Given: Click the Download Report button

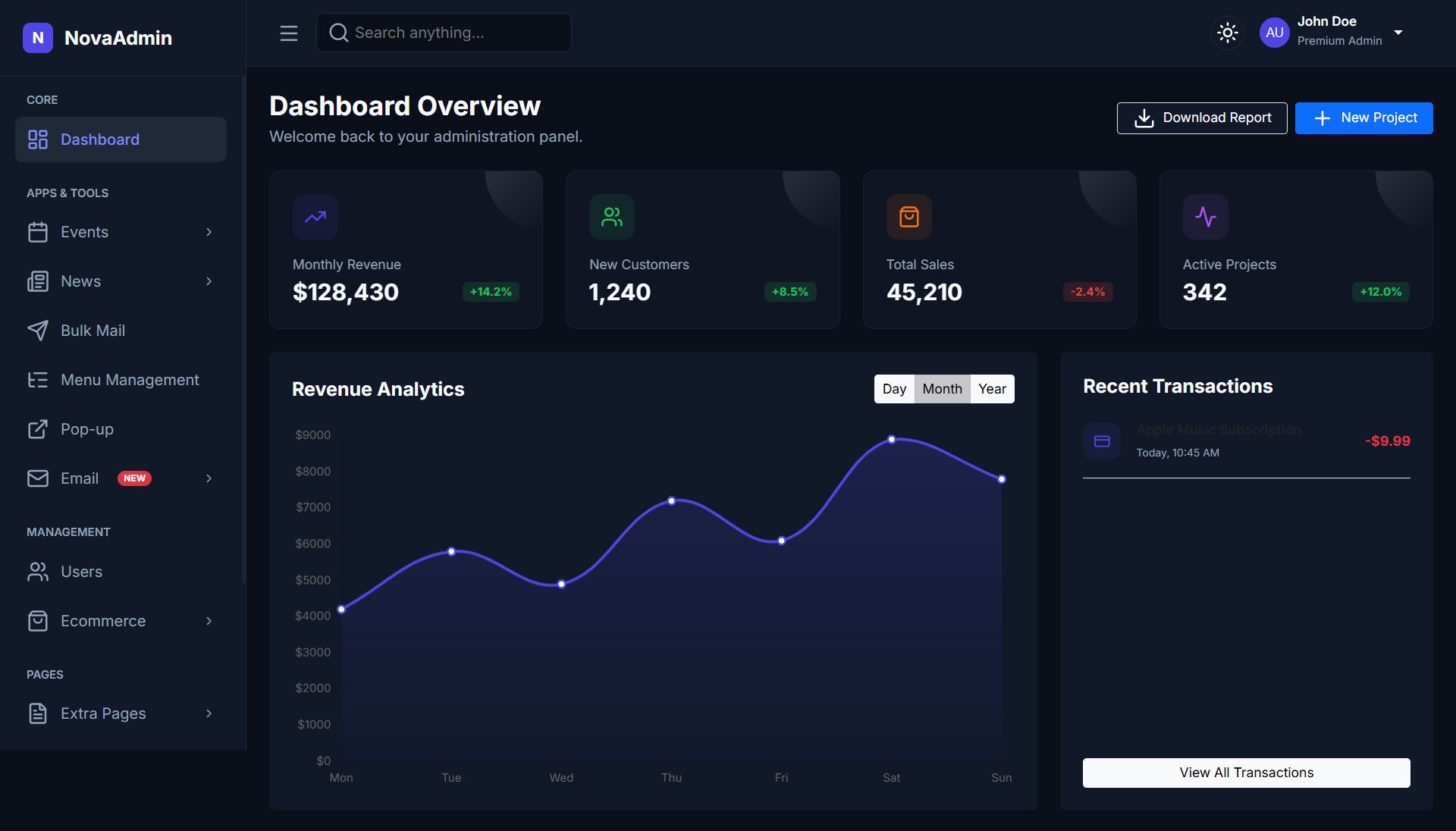Looking at the screenshot, I should click(1201, 118).
